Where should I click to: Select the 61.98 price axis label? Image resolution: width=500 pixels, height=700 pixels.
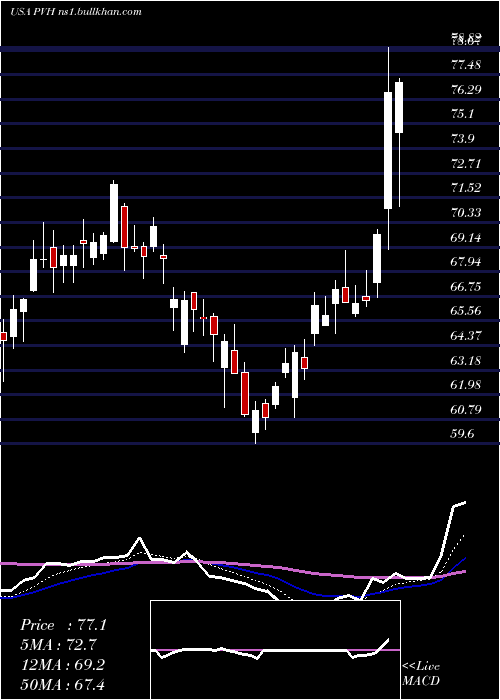[466, 385]
